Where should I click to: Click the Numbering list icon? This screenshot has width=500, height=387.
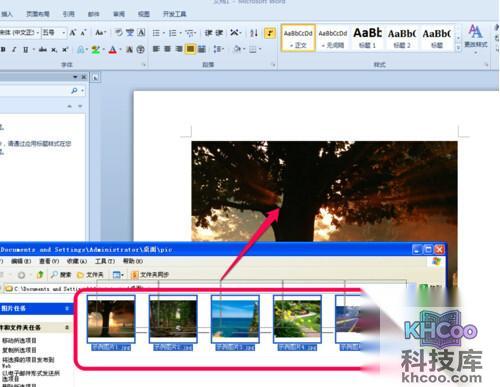[173, 33]
